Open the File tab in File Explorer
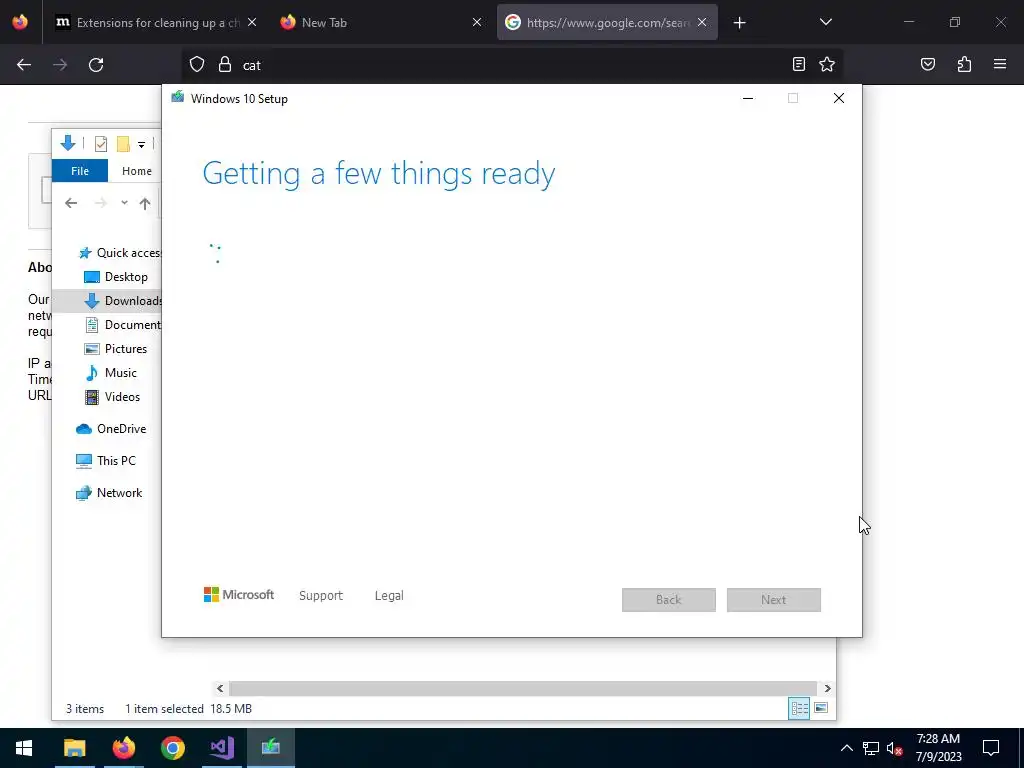Screen dimensions: 1024x768 pos(80,171)
